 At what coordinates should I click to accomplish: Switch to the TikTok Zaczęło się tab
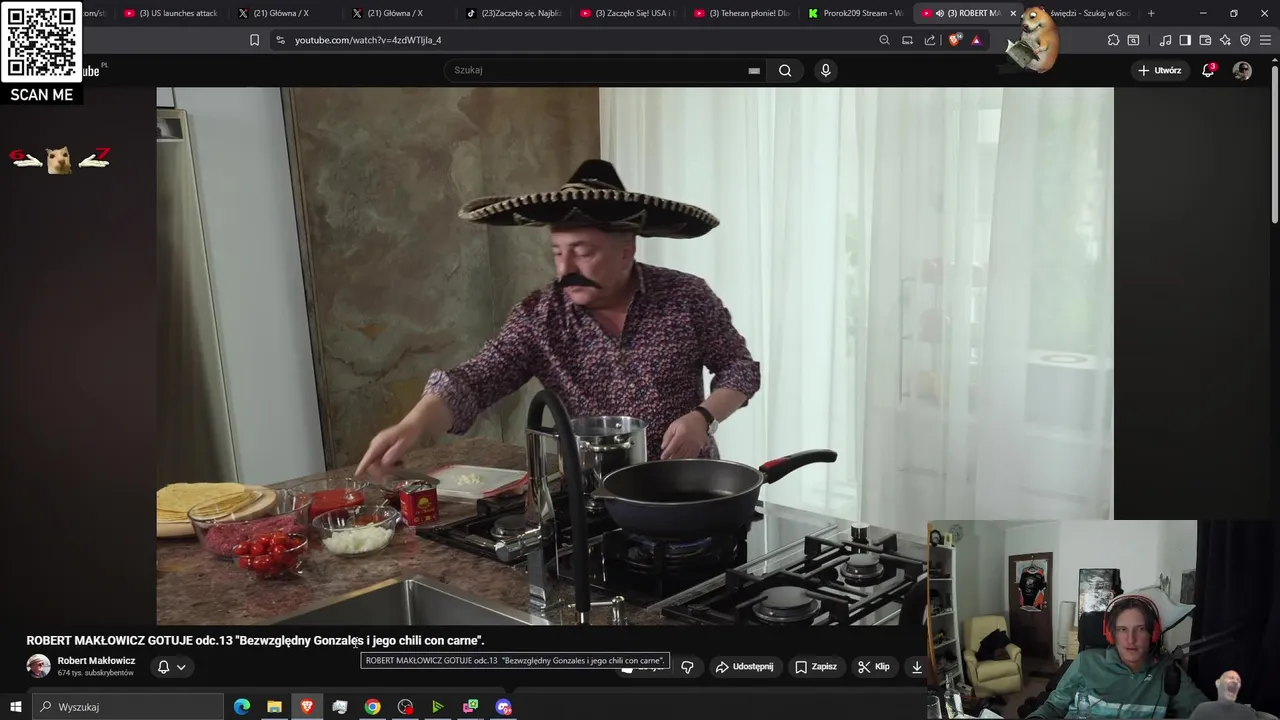[514, 13]
